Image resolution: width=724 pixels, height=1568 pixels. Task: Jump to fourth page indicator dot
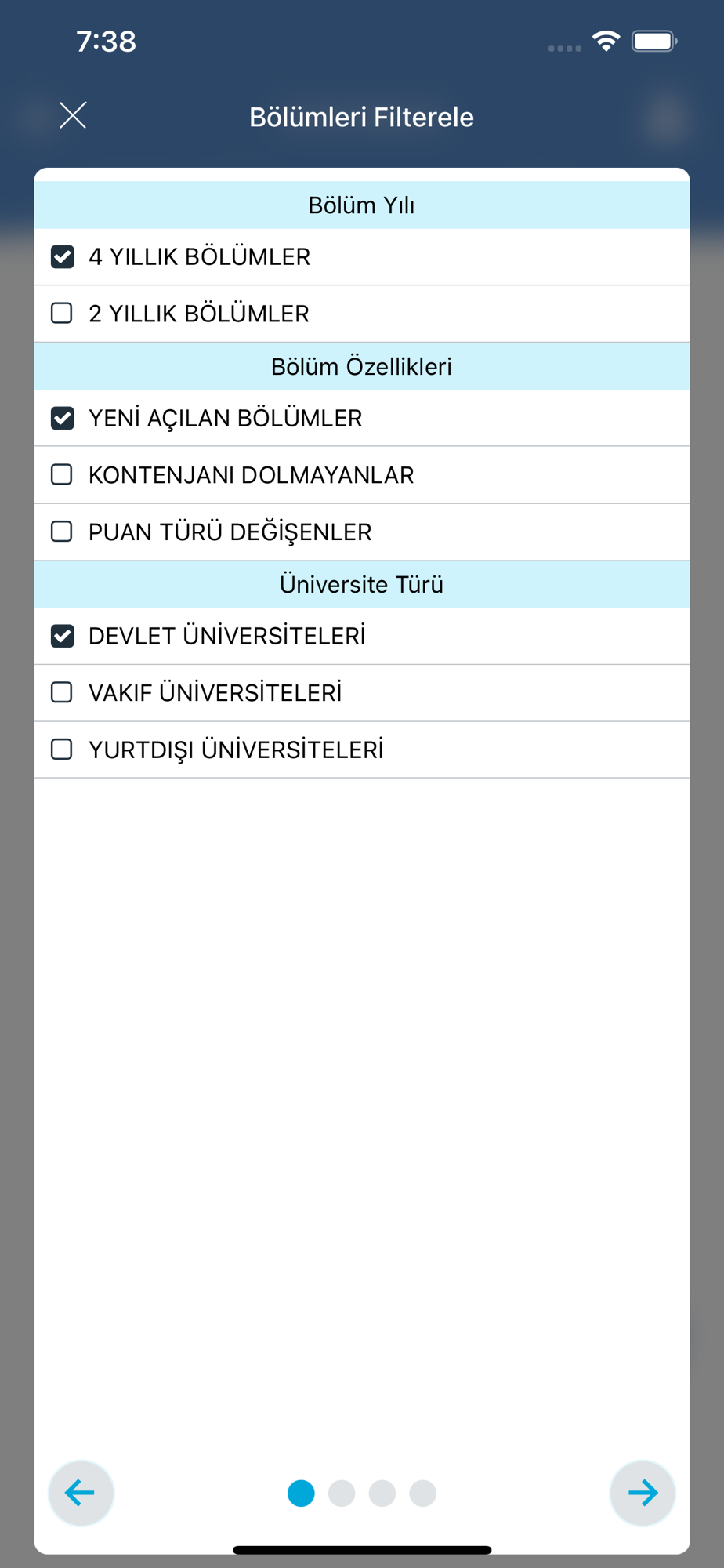[423, 1493]
